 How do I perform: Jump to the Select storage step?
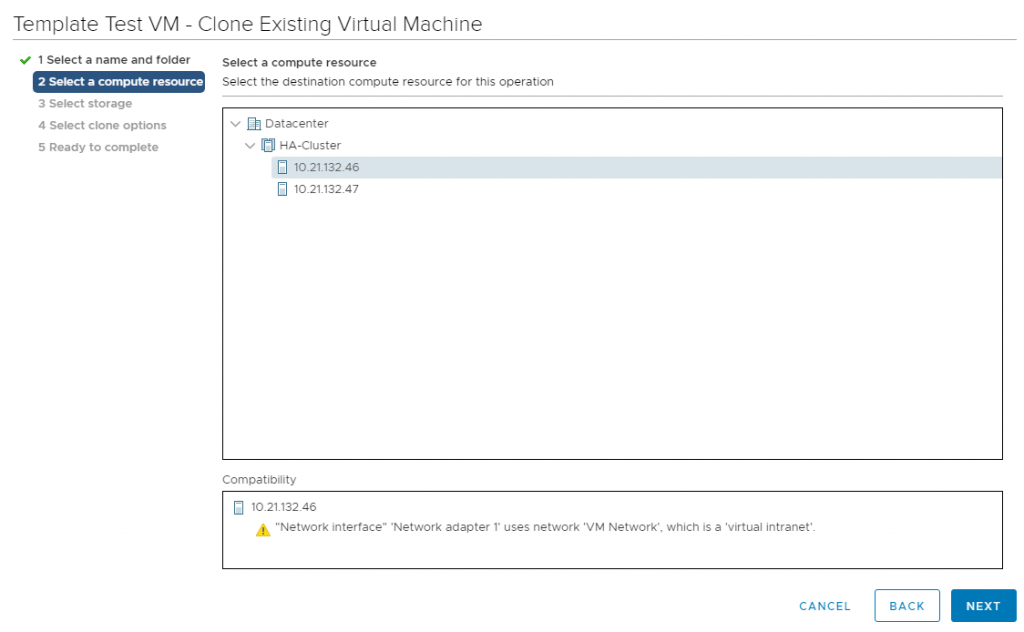click(x=84, y=103)
